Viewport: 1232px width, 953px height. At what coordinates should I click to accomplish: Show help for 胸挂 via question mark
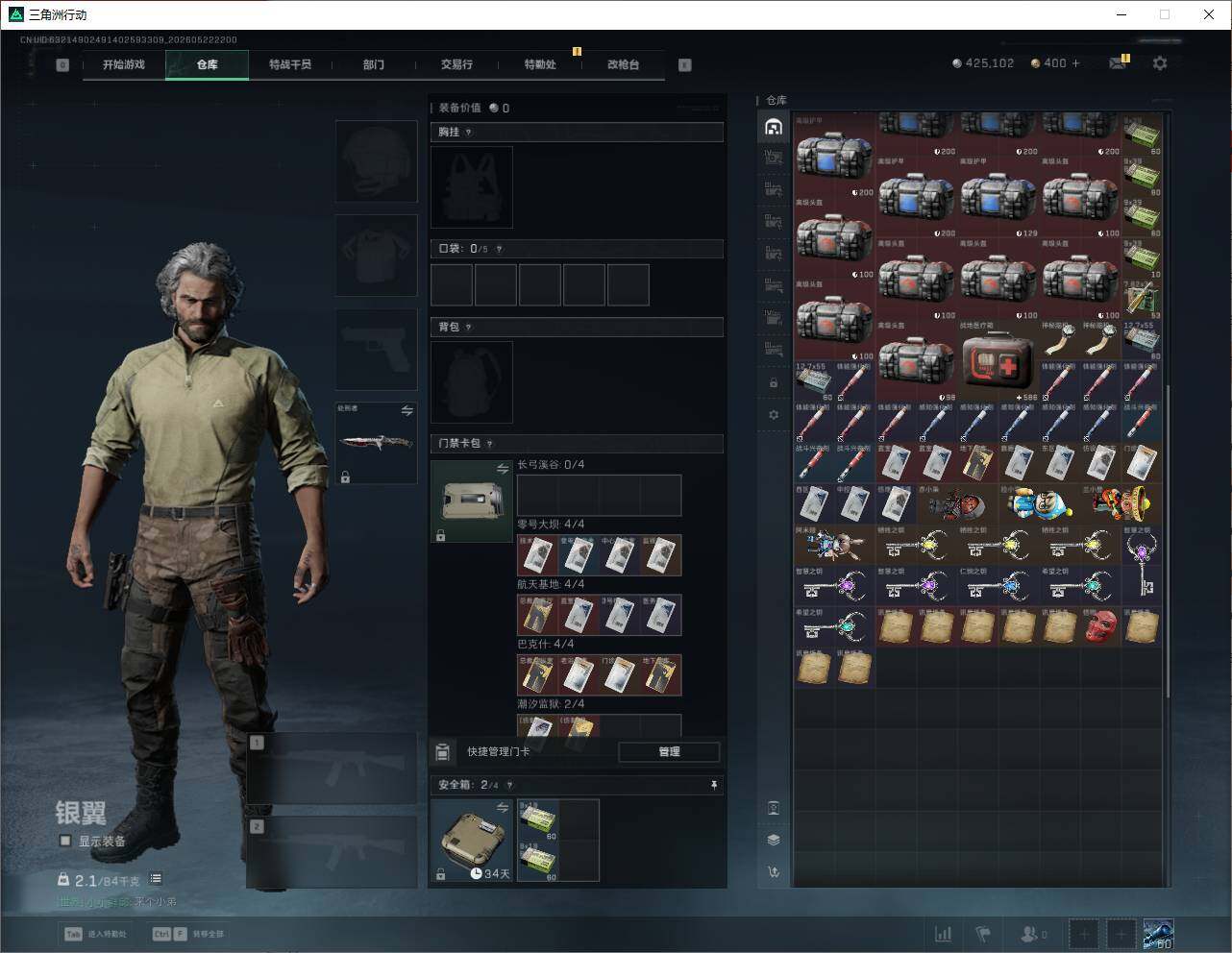469,132
